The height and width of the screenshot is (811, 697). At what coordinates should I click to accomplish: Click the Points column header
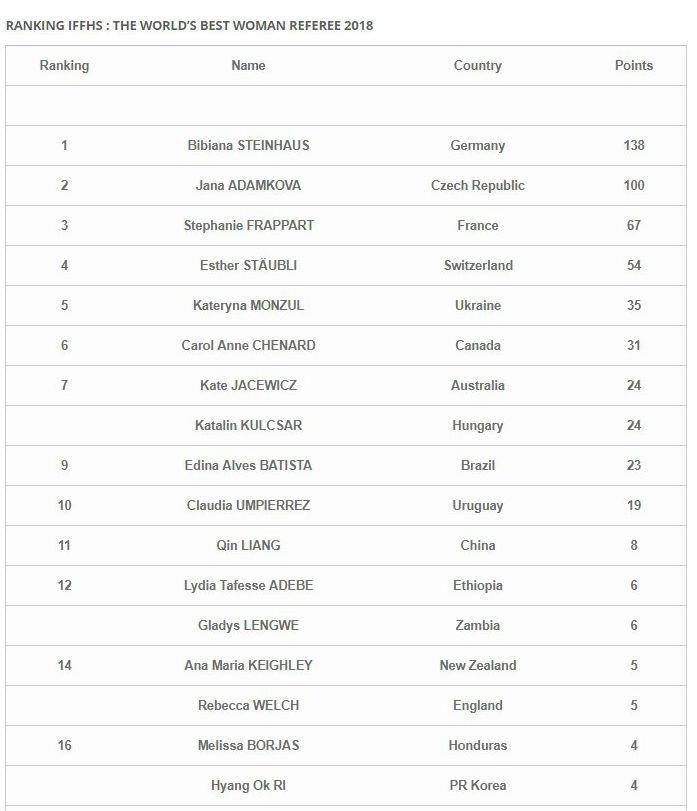(x=633, y=66)
